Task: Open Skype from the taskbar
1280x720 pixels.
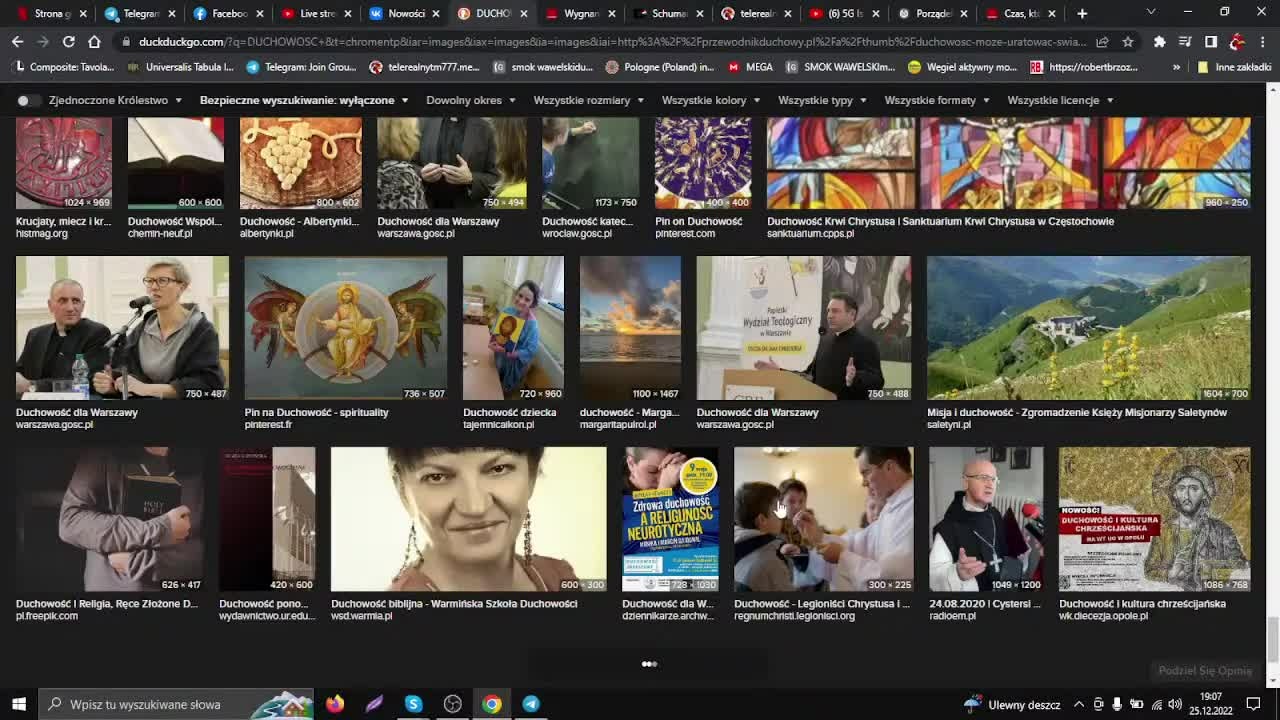Action: coord(413,704)
